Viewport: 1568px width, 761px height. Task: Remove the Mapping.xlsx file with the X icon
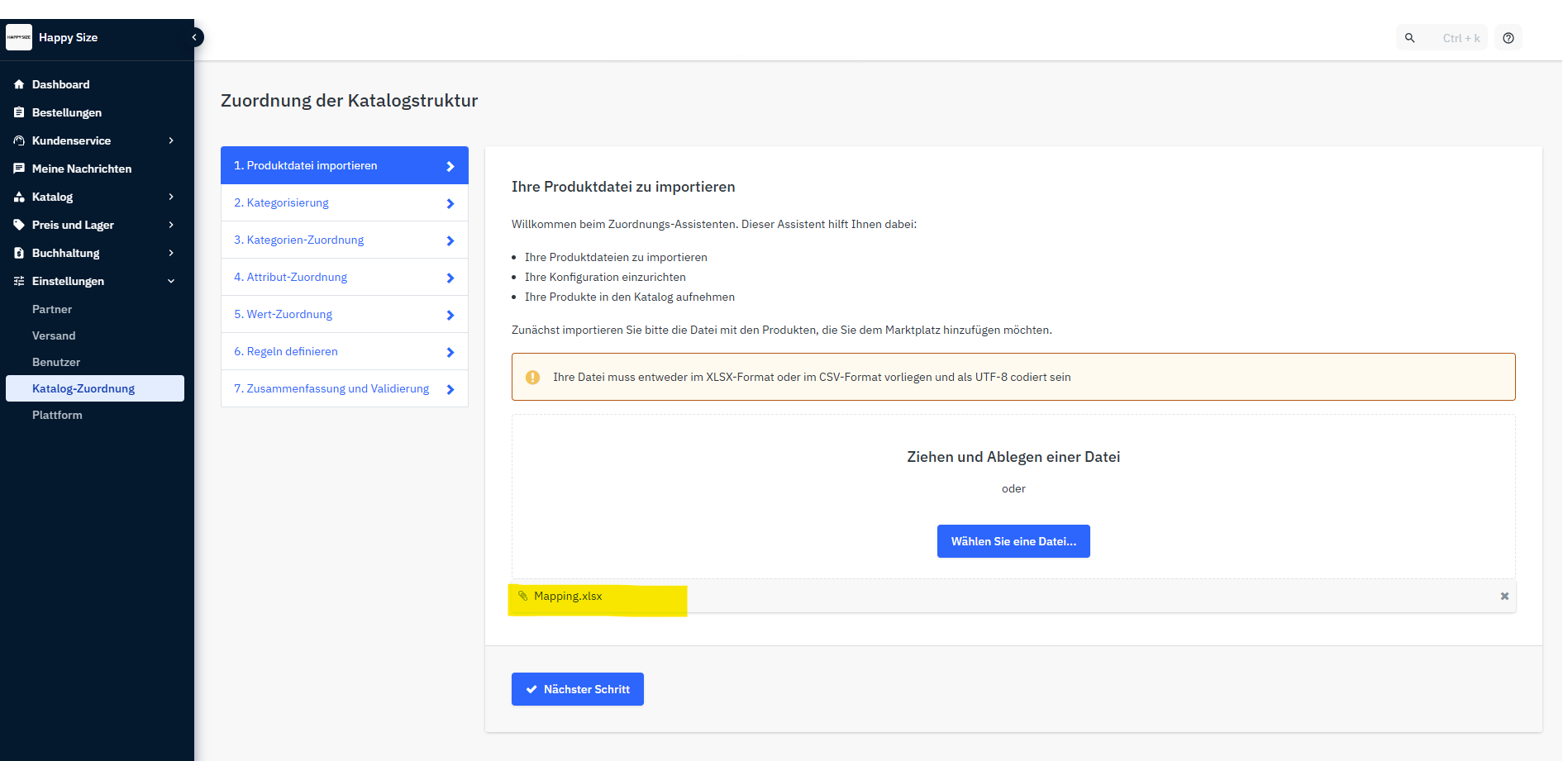[x=1504, y=597]
